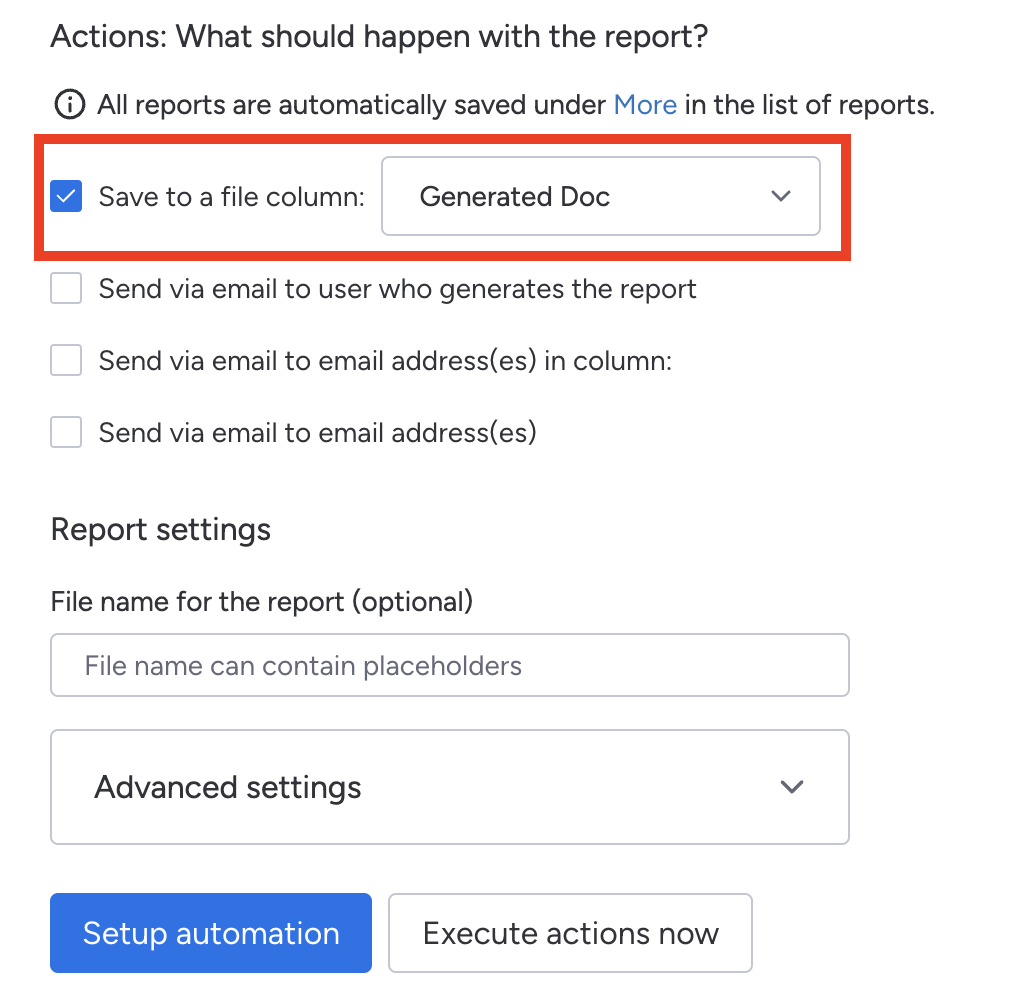This screenshot has height=1008, width=1034.
Task: Click the Execute actions now button
Action: click(x=570, y=933)
